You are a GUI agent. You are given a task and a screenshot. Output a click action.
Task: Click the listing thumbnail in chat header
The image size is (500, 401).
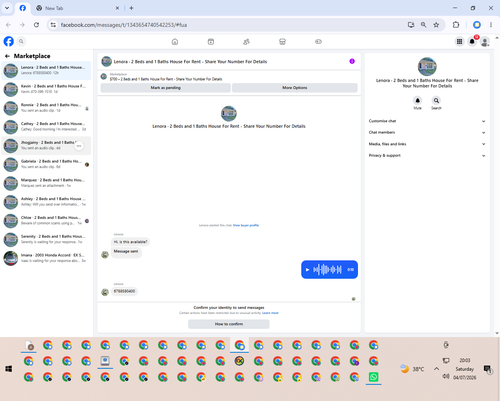(106, 61)
